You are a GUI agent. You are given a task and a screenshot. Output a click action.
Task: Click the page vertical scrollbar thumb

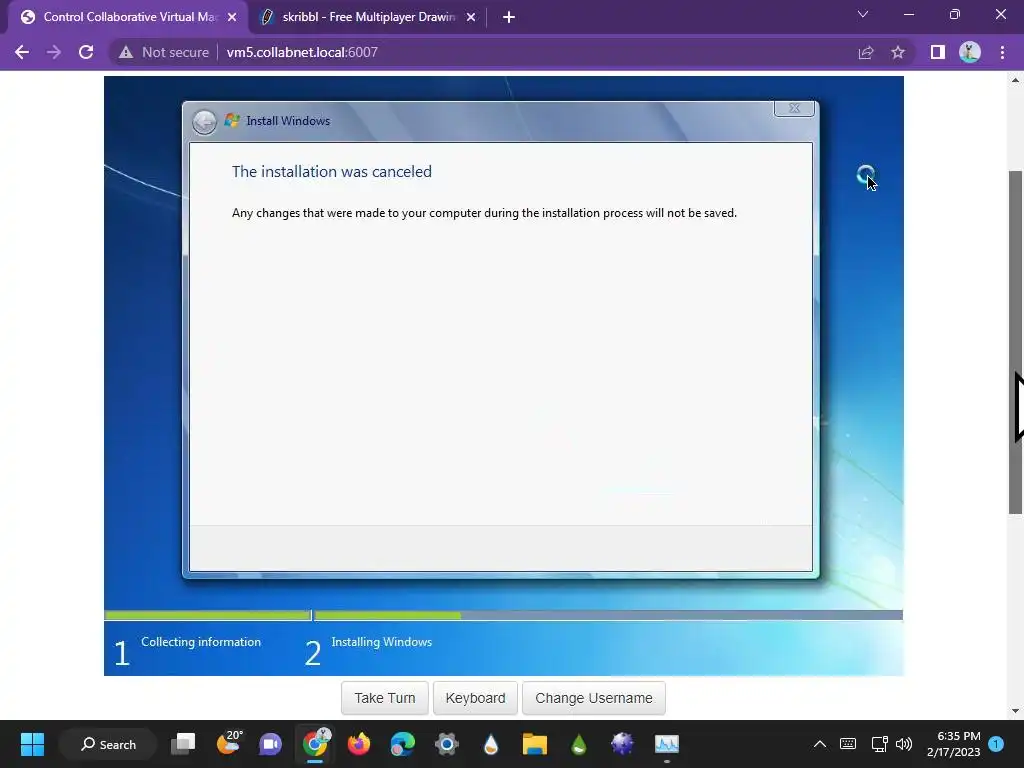[x=1016, y=343]
